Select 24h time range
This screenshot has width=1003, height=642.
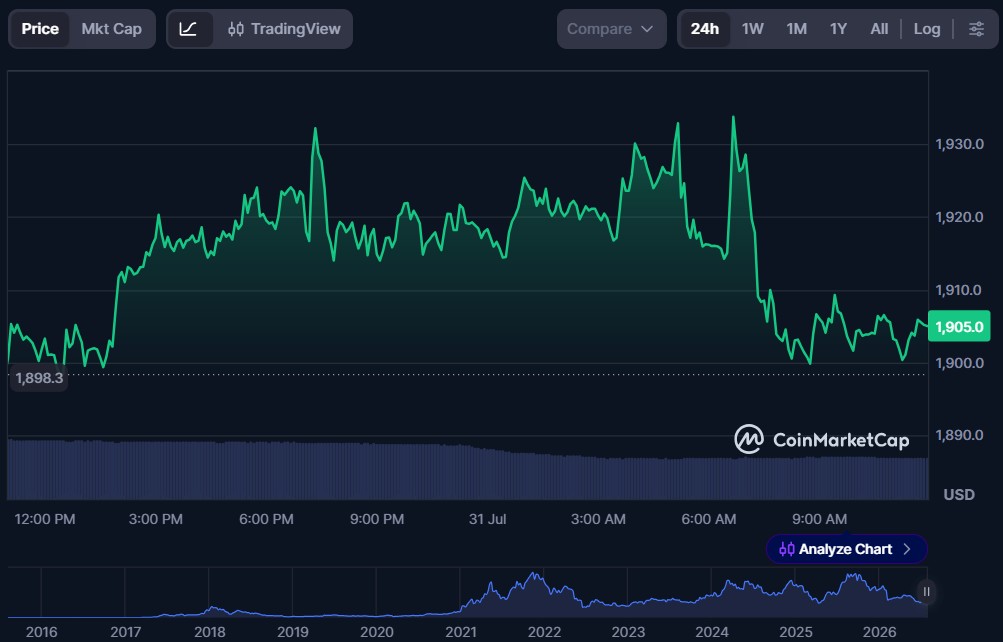pos(704,29)
